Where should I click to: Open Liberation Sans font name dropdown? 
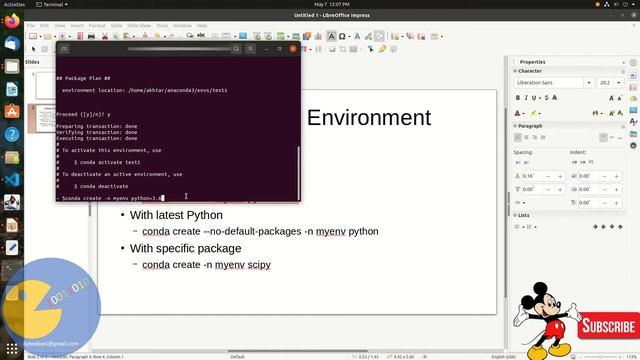click(x=589, y=83)
